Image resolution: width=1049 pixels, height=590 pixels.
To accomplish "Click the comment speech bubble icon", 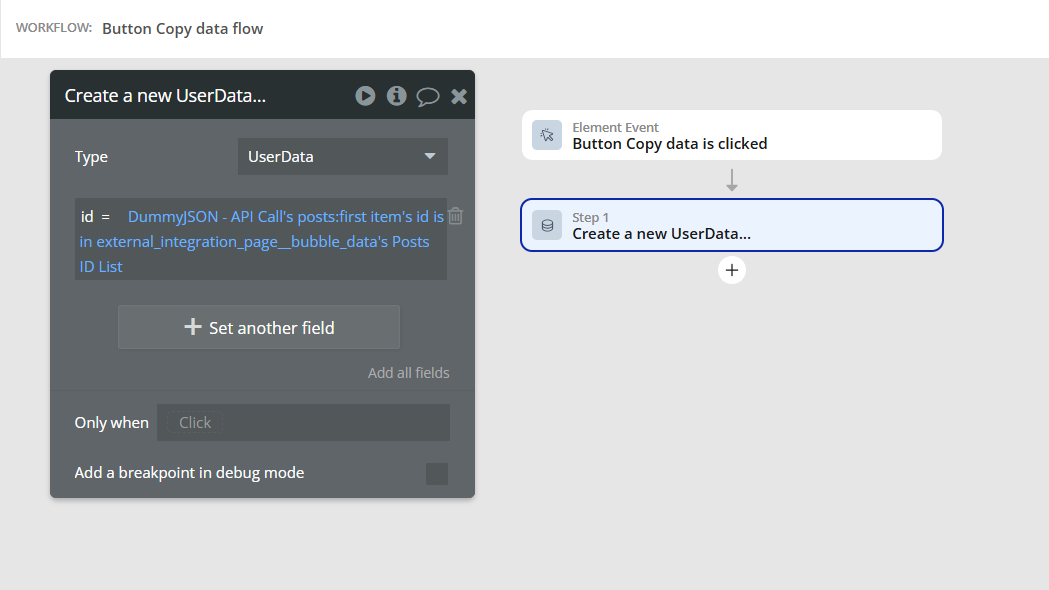I will pos(428,96).
